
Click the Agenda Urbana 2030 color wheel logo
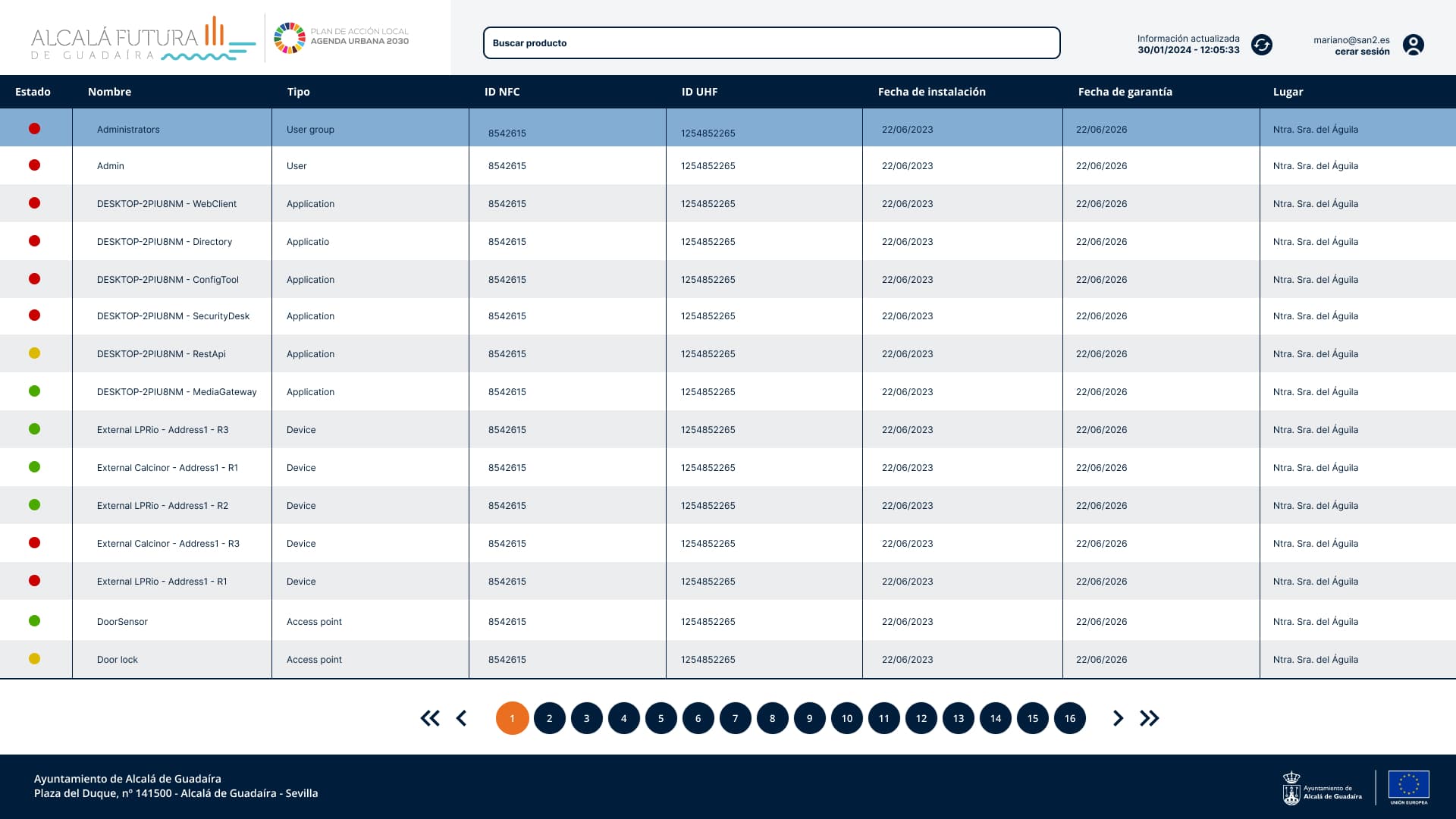[289, 38]
